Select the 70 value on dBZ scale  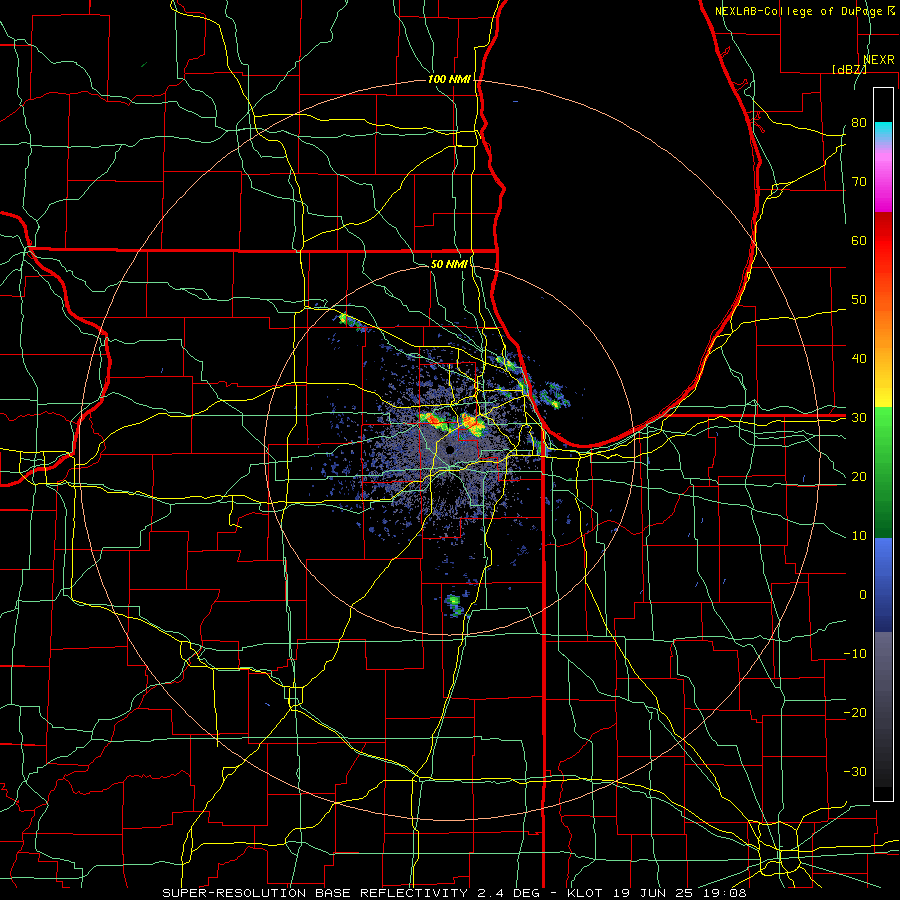point(859,182)
